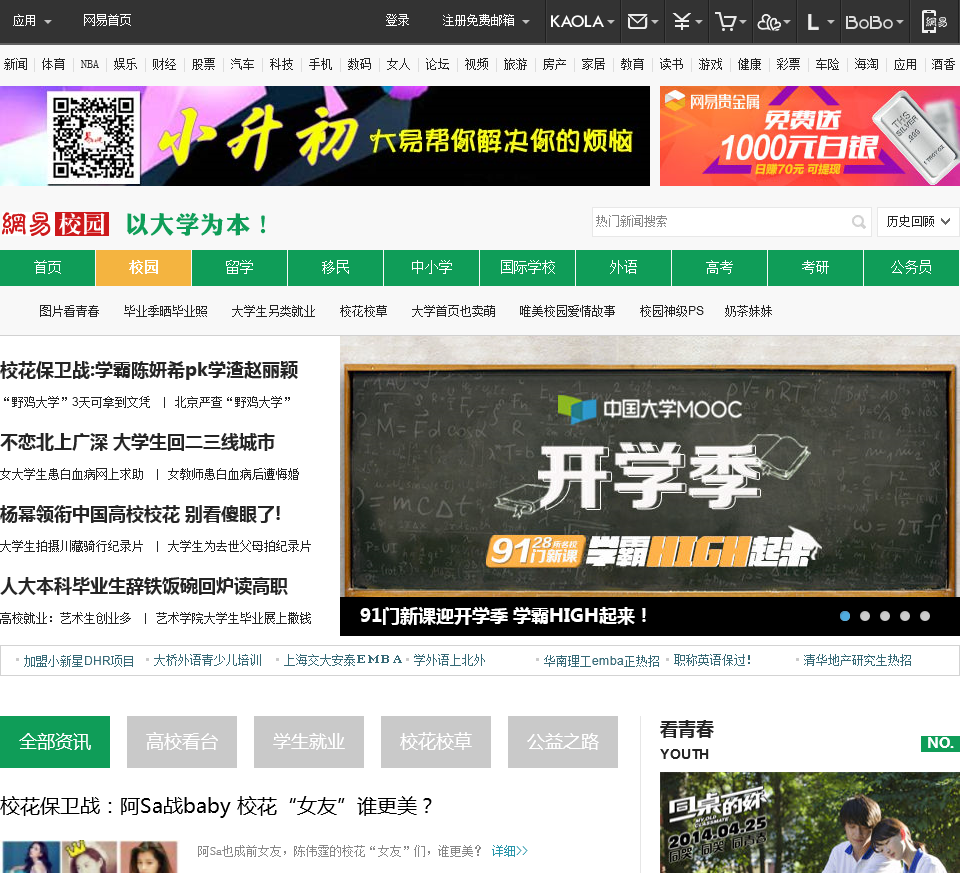
Task: Click 科技 in the channel bar
Action: [x=281, y=64]
